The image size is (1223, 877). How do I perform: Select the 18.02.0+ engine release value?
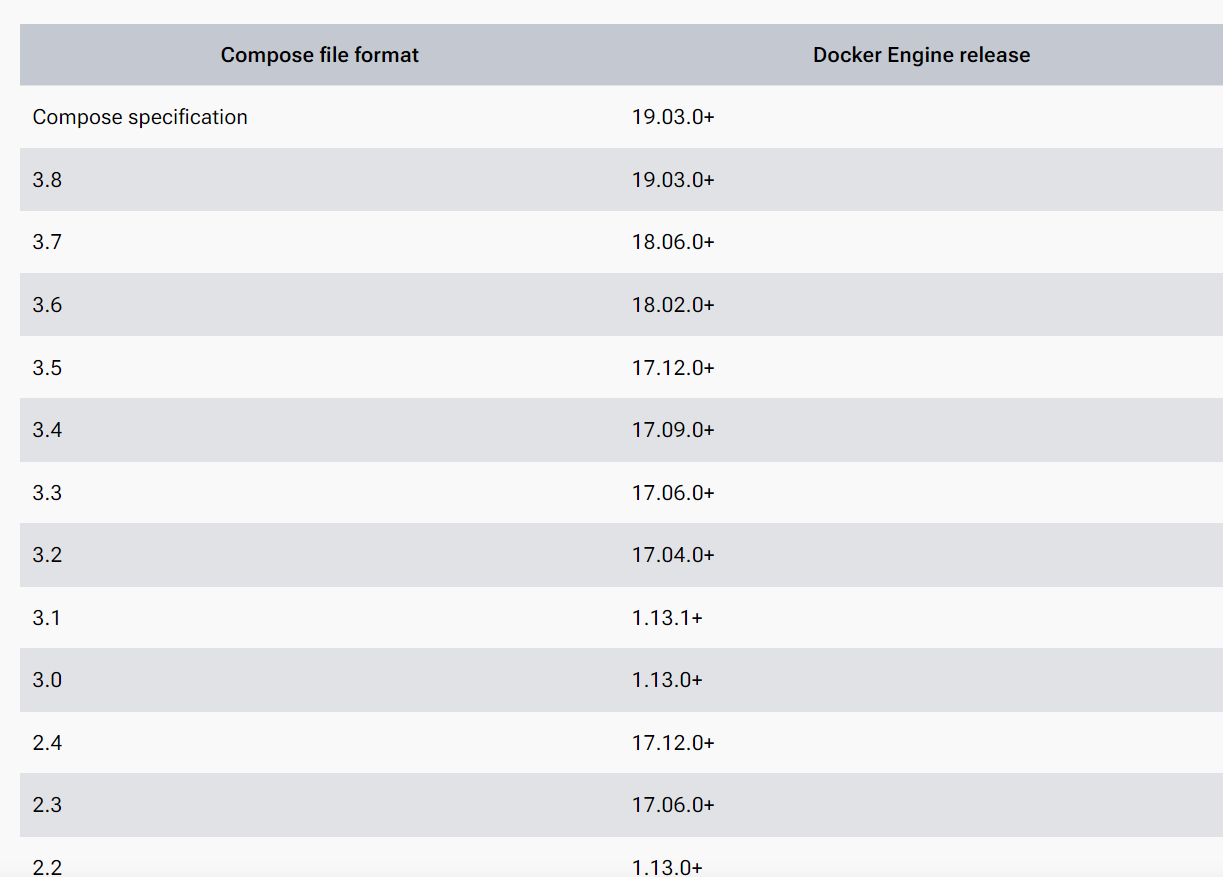point(673,305)
